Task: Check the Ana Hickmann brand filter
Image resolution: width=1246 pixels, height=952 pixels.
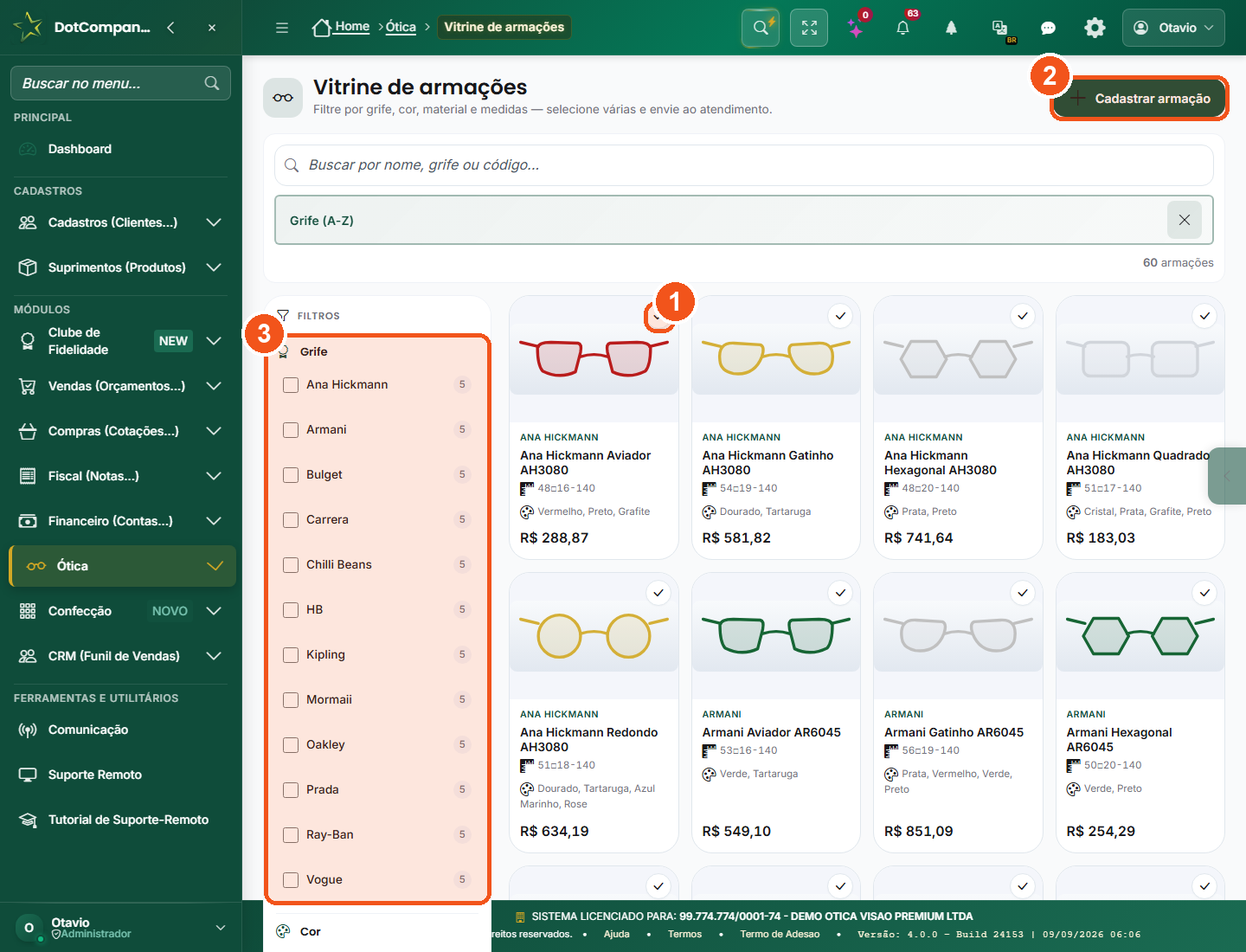Action: point(291,384)
